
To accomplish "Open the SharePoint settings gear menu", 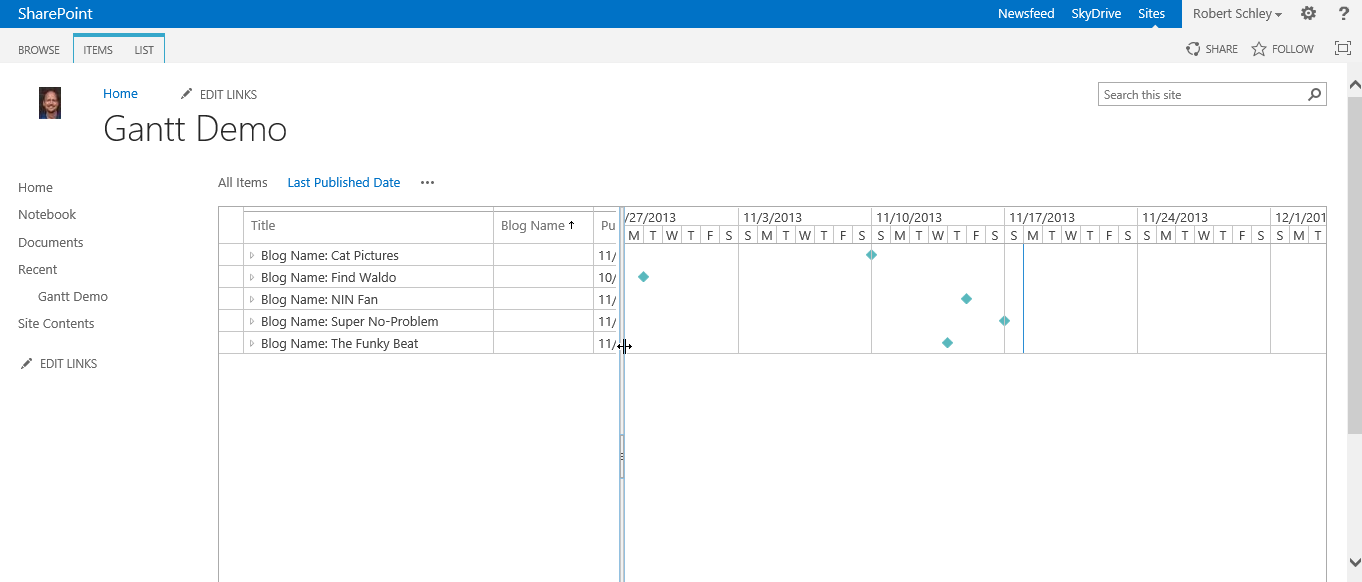I will [1308, 13].
